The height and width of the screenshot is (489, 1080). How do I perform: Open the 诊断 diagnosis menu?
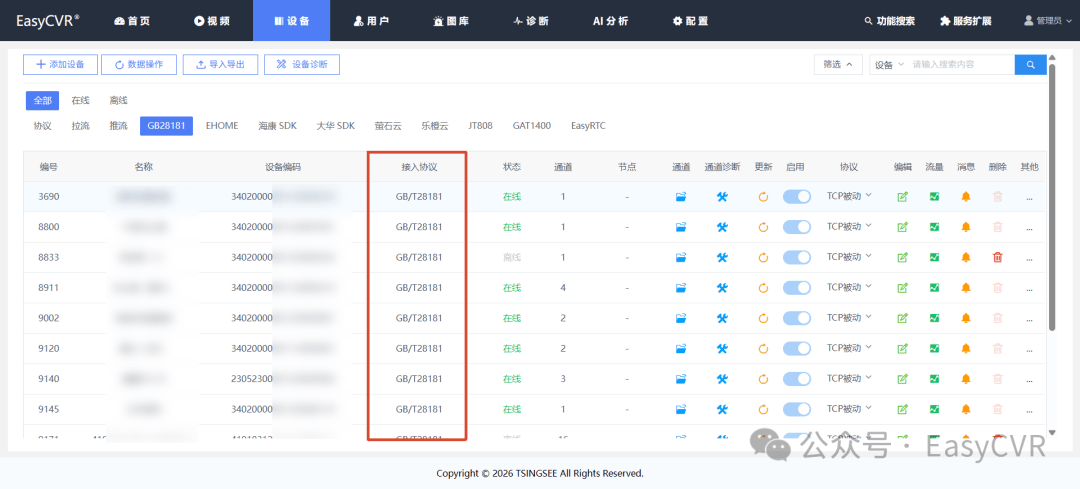click(x=531, y=21)
